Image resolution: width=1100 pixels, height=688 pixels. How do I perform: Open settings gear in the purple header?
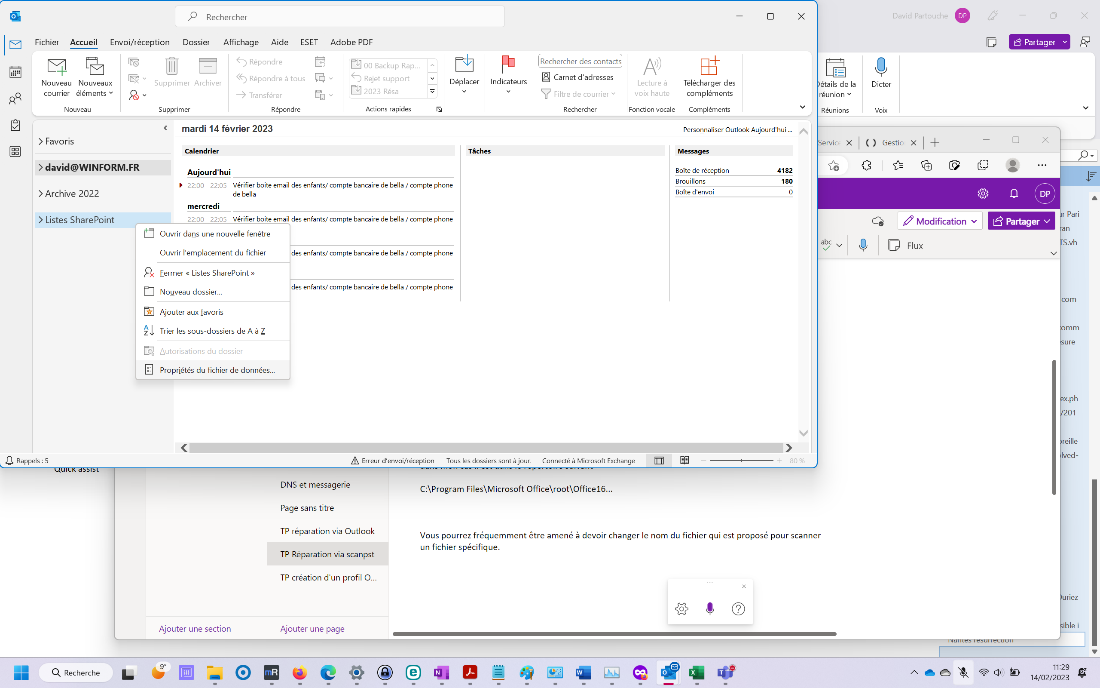pyautogui.click(x=983, y=194)
